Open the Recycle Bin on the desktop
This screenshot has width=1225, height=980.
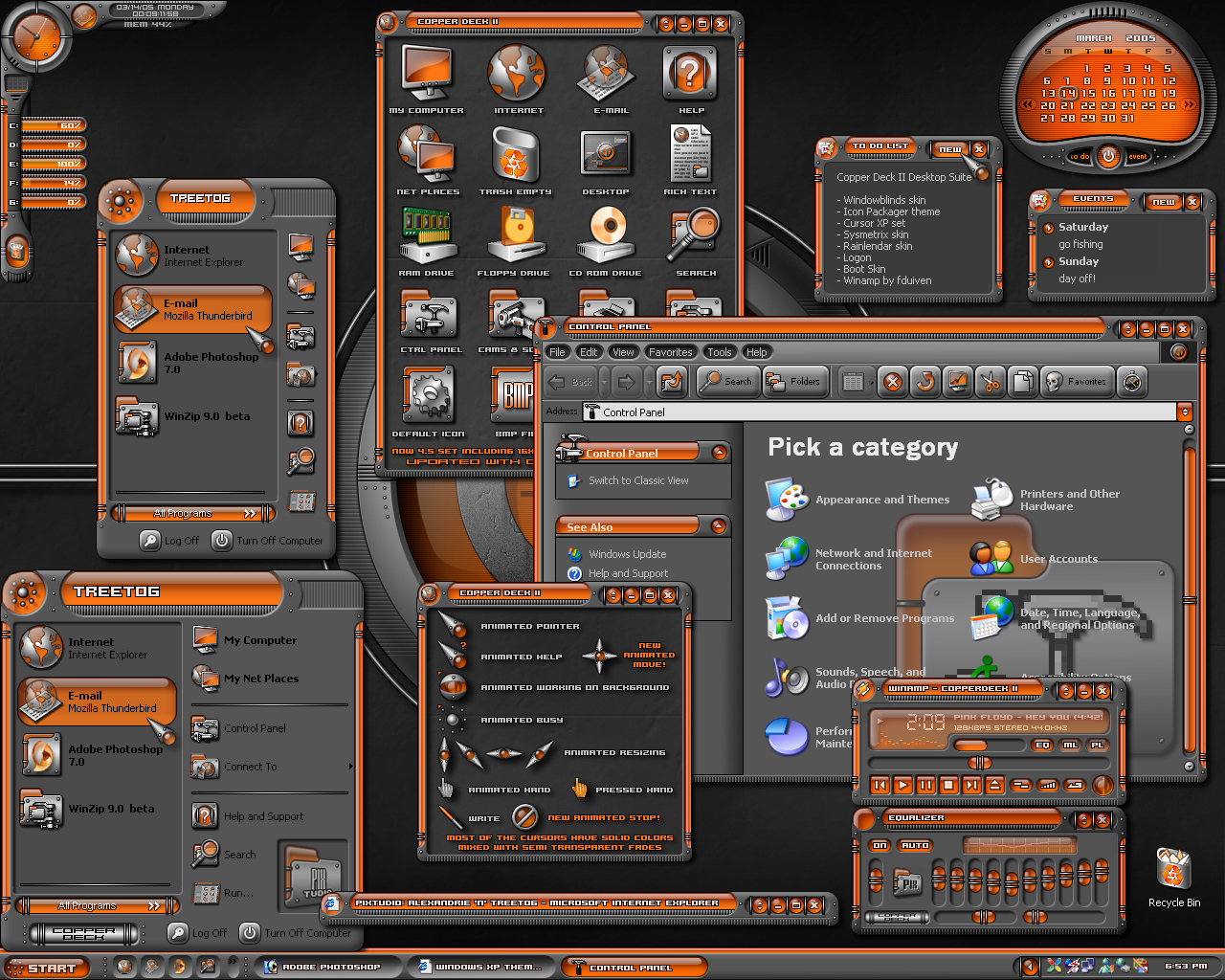pos(1173,869)
